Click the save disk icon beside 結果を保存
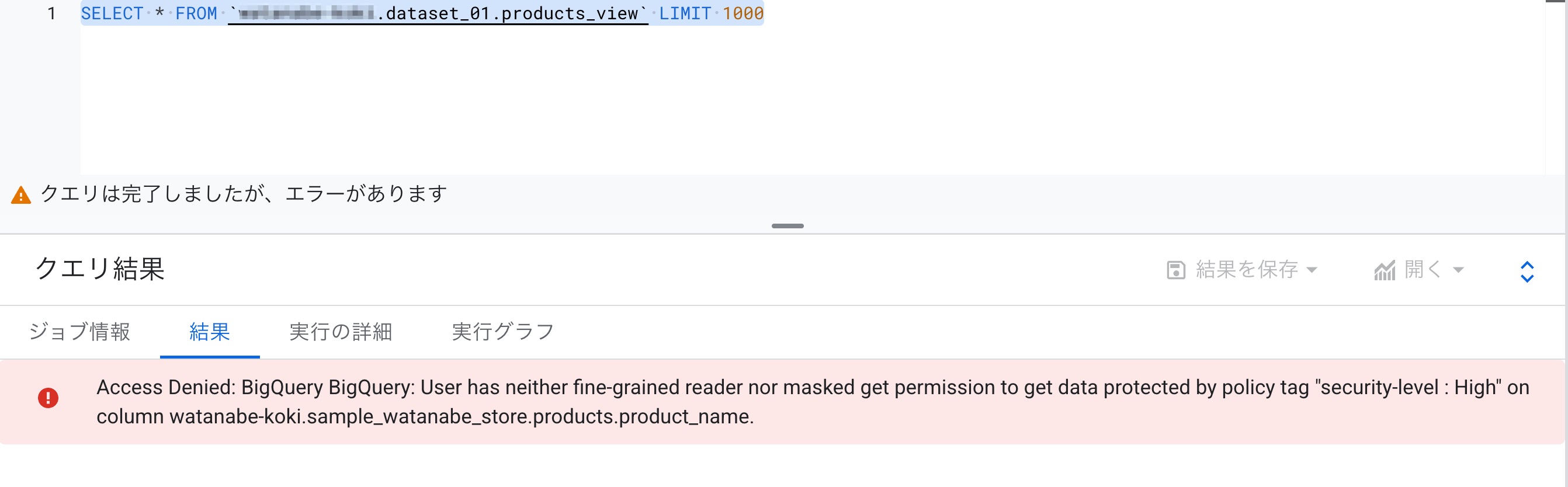The image size is (1568, 487). point(1175,270)
